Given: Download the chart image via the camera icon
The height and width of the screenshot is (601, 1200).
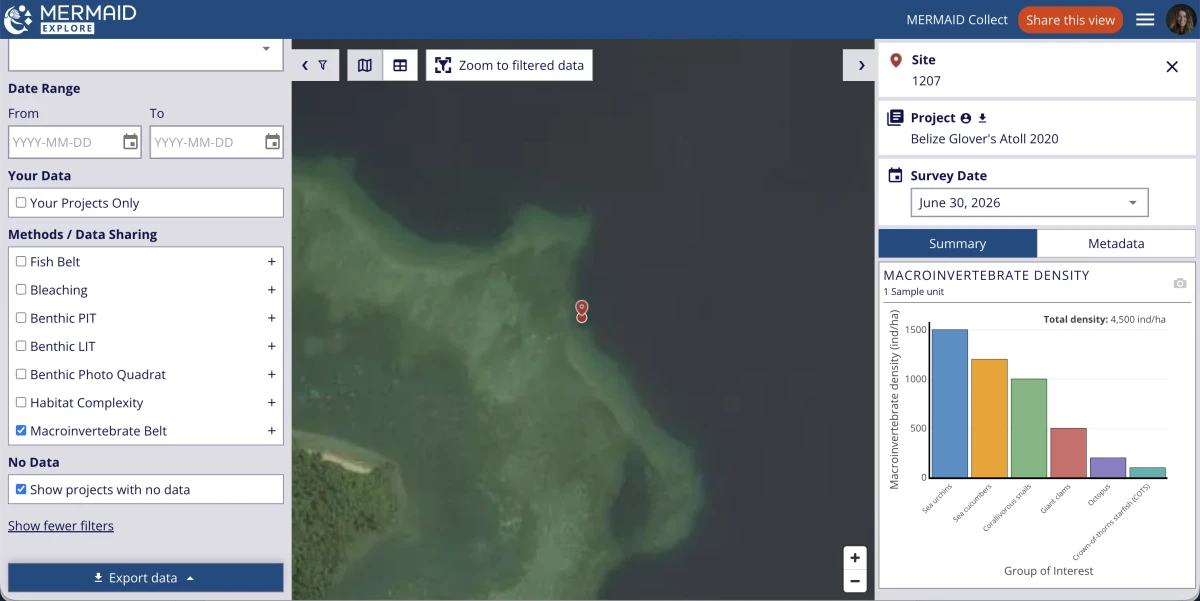Looking at the screenshot, I should coord(1180,284).
